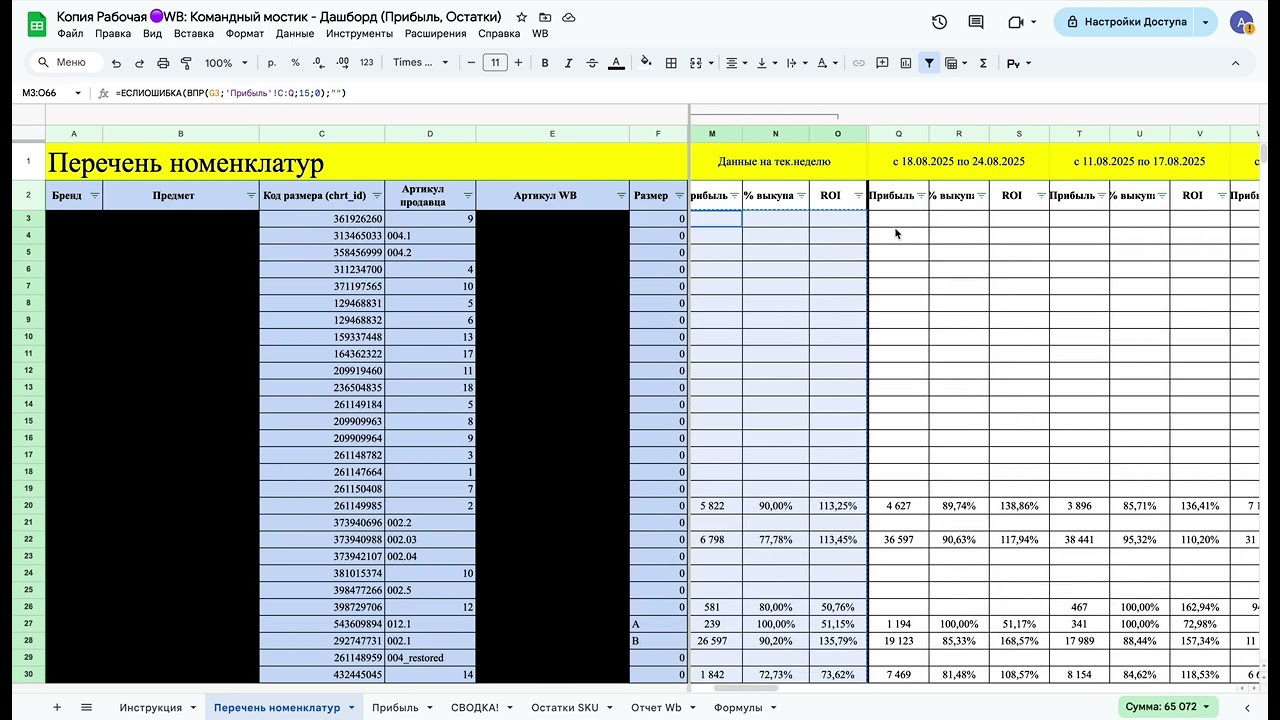Open the text wrapping dropdown
The image size is (1280, 720).
click(x=797, y=63)
